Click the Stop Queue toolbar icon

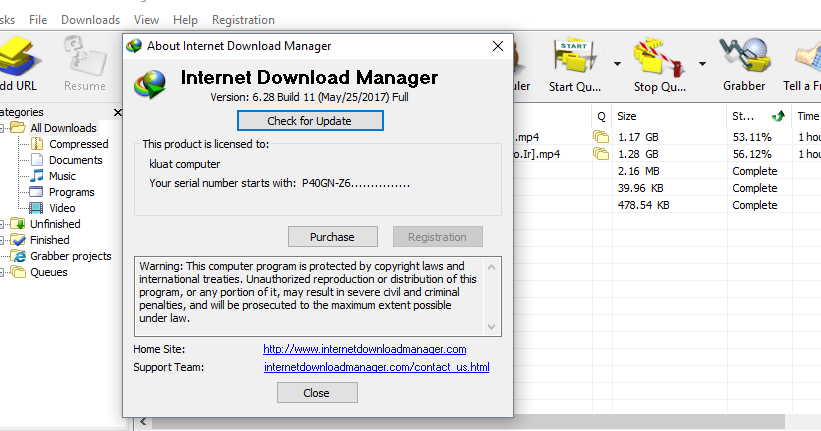[659, 56]
